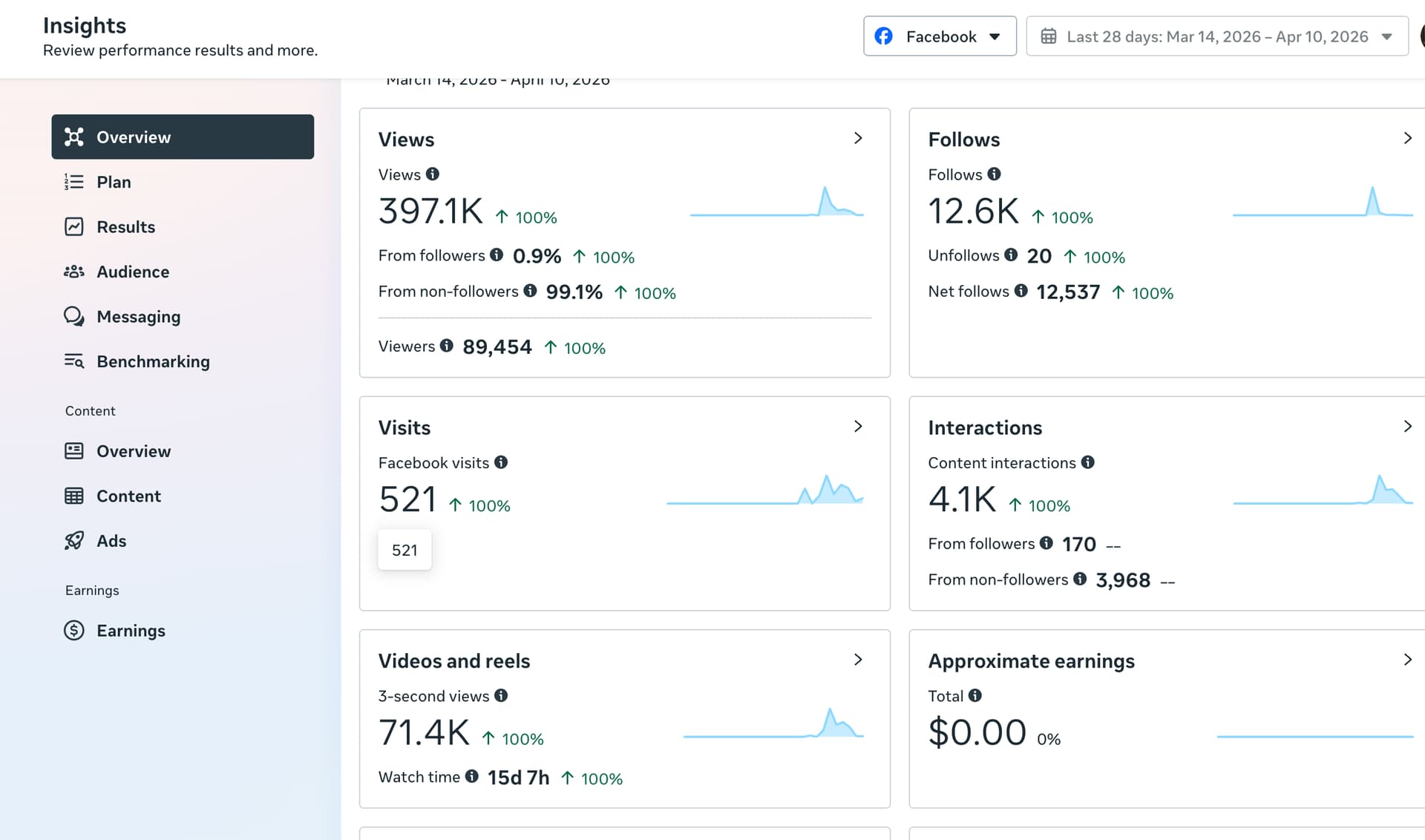Click the info icon beside Content interactions

(1088, 462)
